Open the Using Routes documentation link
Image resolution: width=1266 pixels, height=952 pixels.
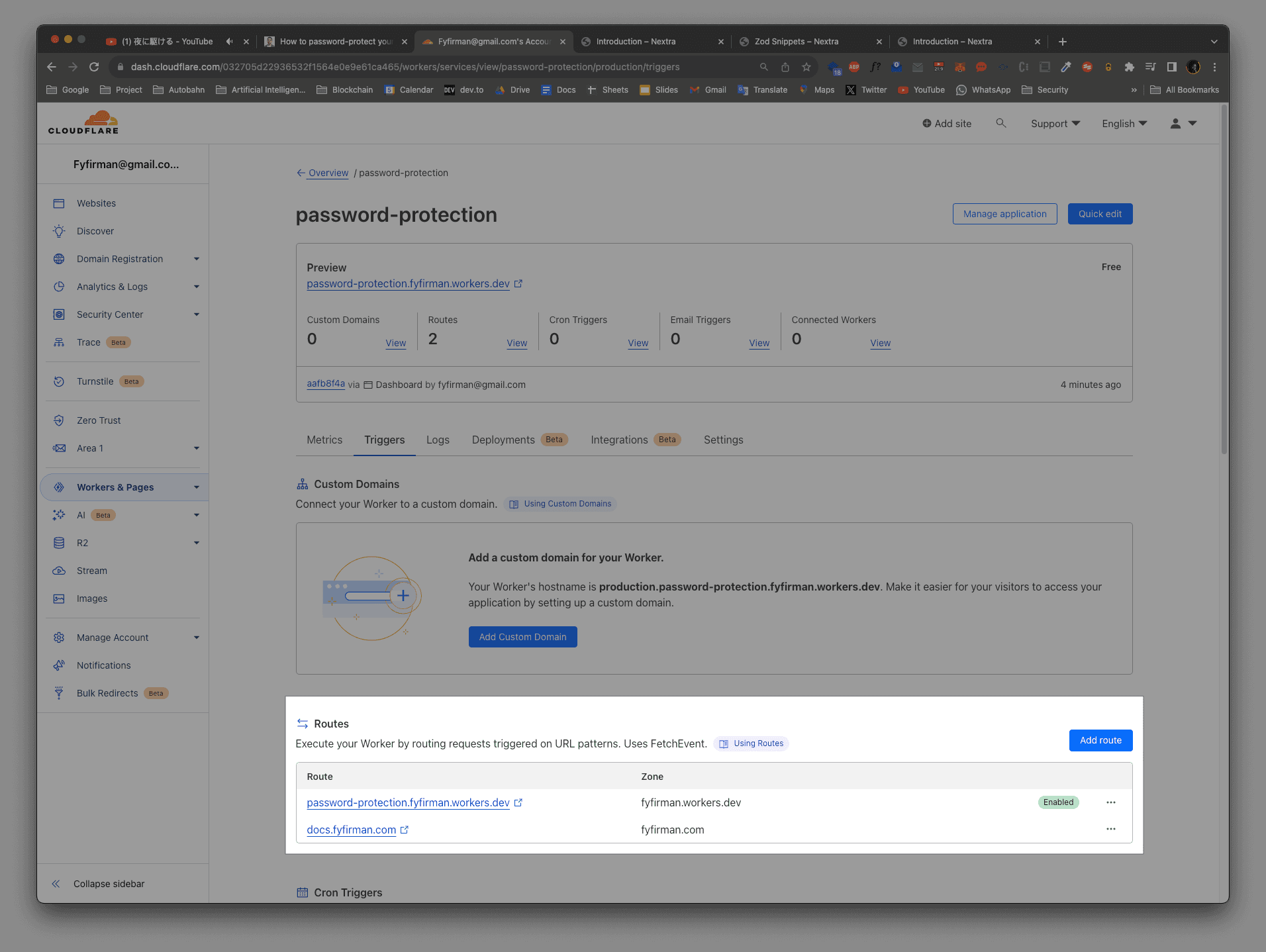(x=751, y=743)
